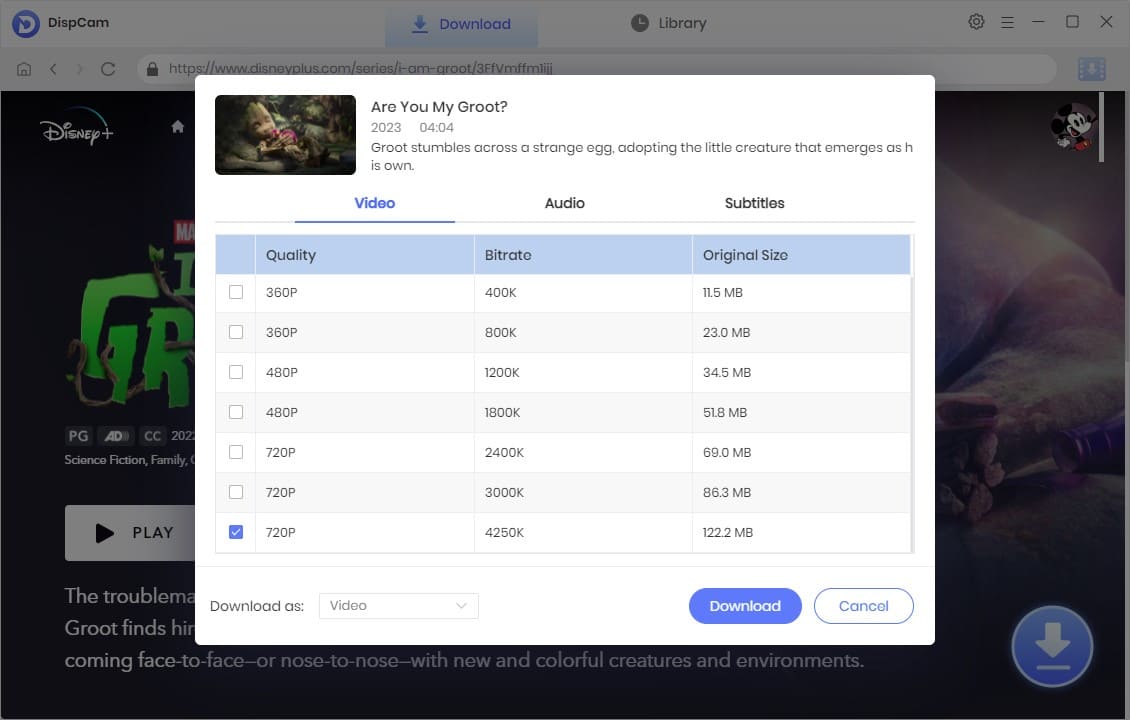
Task: Check the 480P 1800K quality checkbox
Action: pos(235,412)
